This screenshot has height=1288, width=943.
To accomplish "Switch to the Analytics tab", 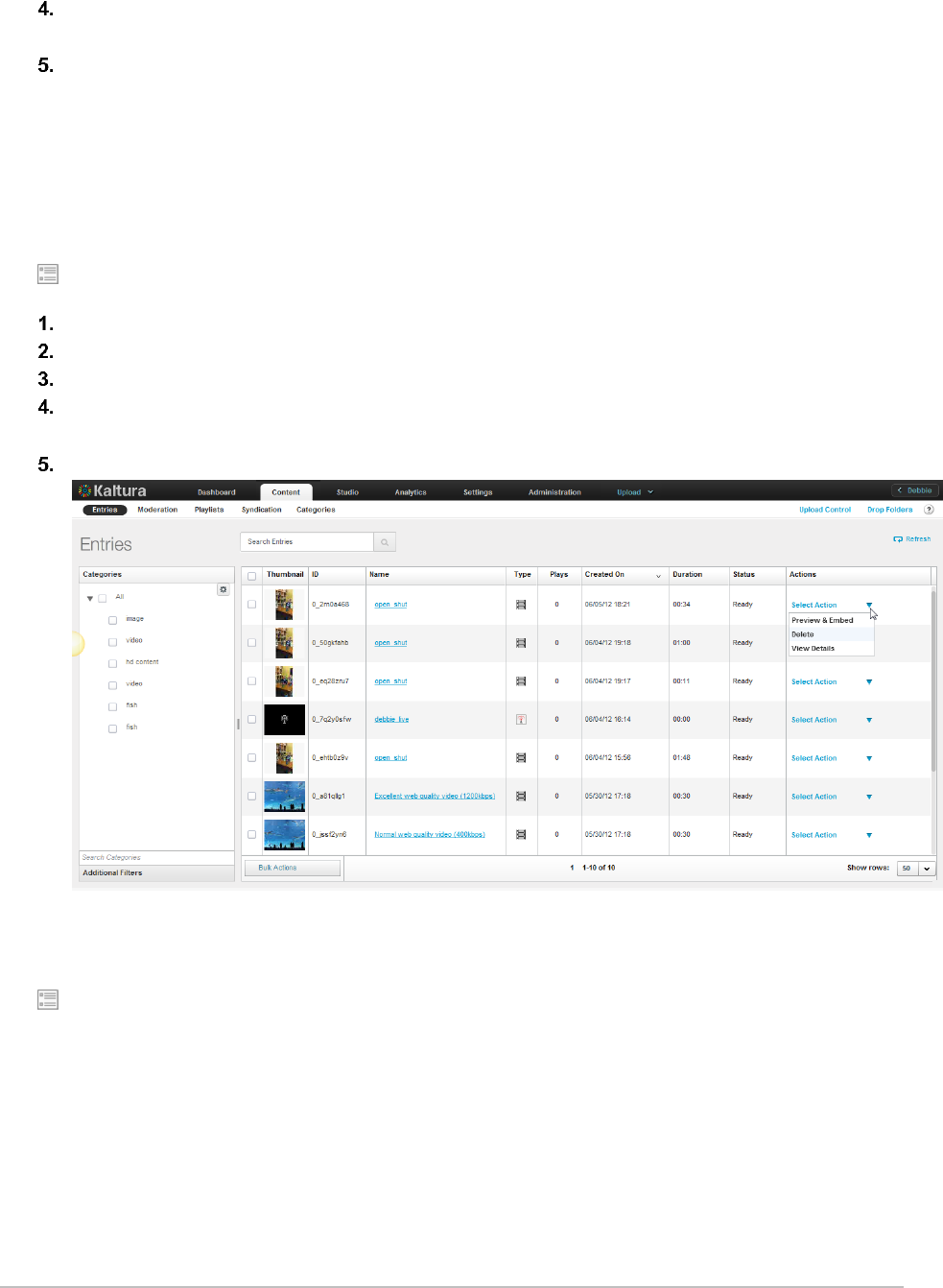I will [x=411, y=492].
